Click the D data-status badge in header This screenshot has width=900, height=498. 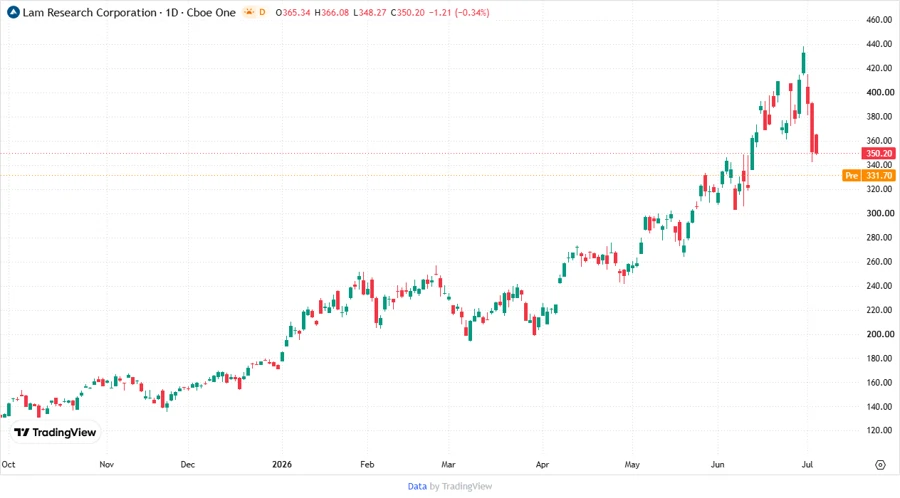(x=262, y=12)
